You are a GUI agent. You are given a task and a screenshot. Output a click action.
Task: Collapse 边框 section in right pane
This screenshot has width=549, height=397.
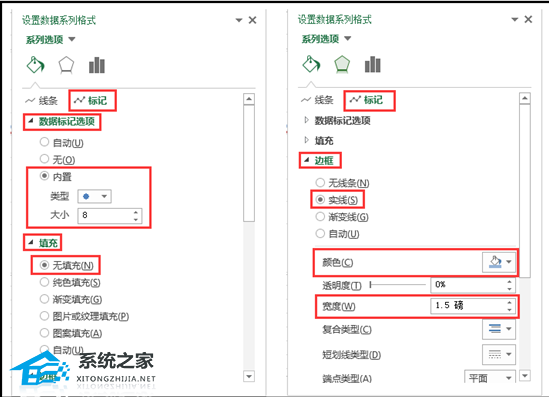coord(319,161)
